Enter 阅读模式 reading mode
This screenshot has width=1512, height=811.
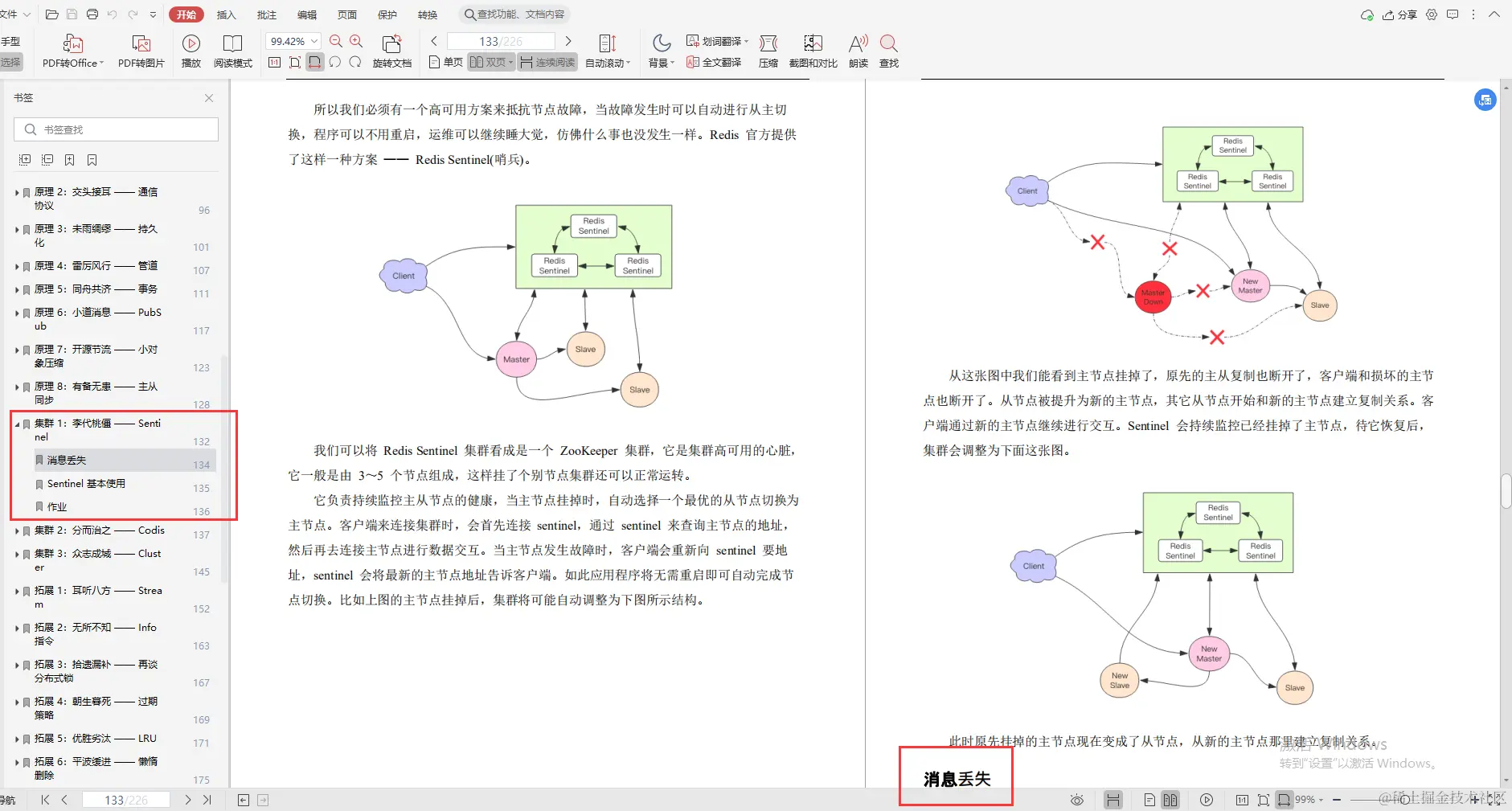point(233,50)
